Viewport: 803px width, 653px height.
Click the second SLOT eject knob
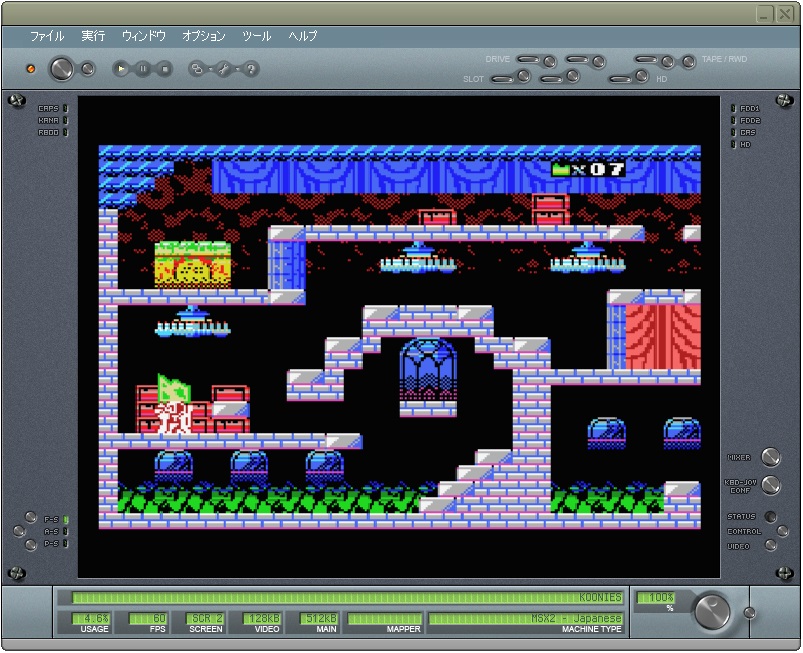point(573,76)
